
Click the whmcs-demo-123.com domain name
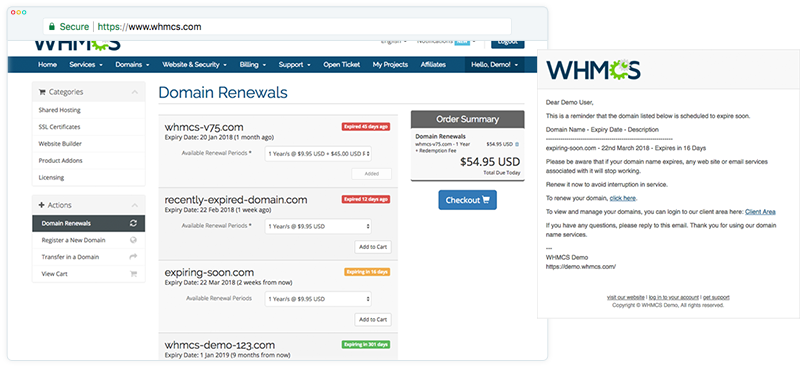(220, 345)
